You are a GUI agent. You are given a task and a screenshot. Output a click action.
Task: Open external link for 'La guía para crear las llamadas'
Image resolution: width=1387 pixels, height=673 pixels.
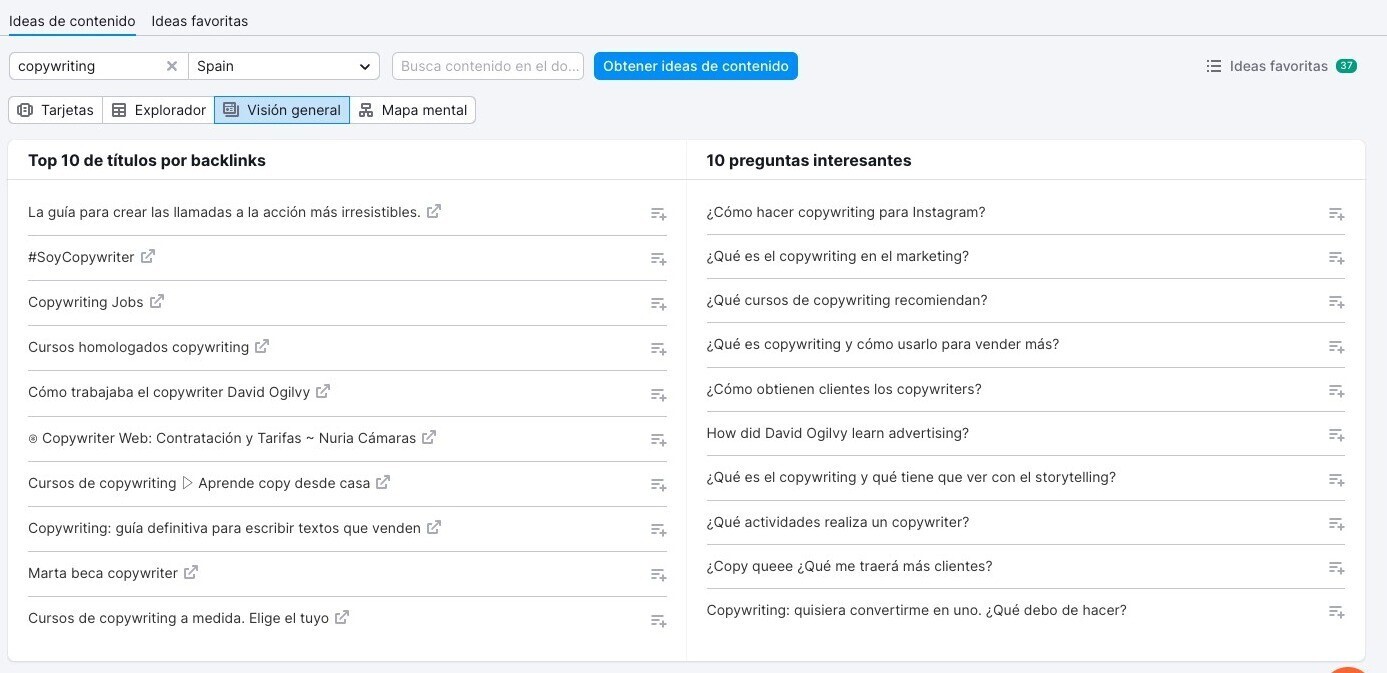(434, 211)
